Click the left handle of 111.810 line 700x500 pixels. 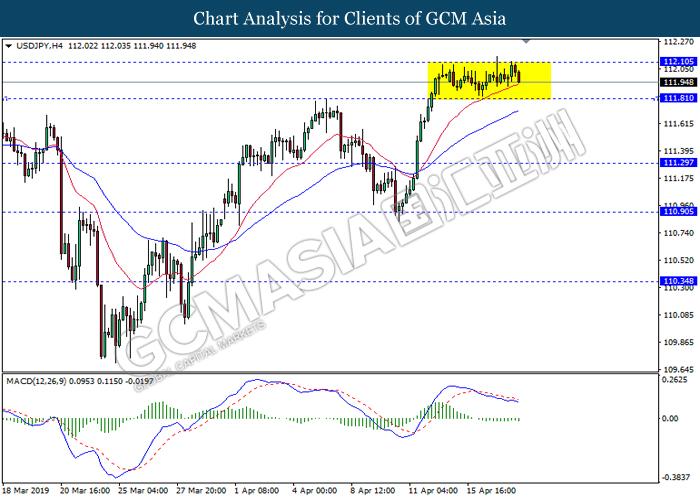pyautogui.click(x=5, y=99)
